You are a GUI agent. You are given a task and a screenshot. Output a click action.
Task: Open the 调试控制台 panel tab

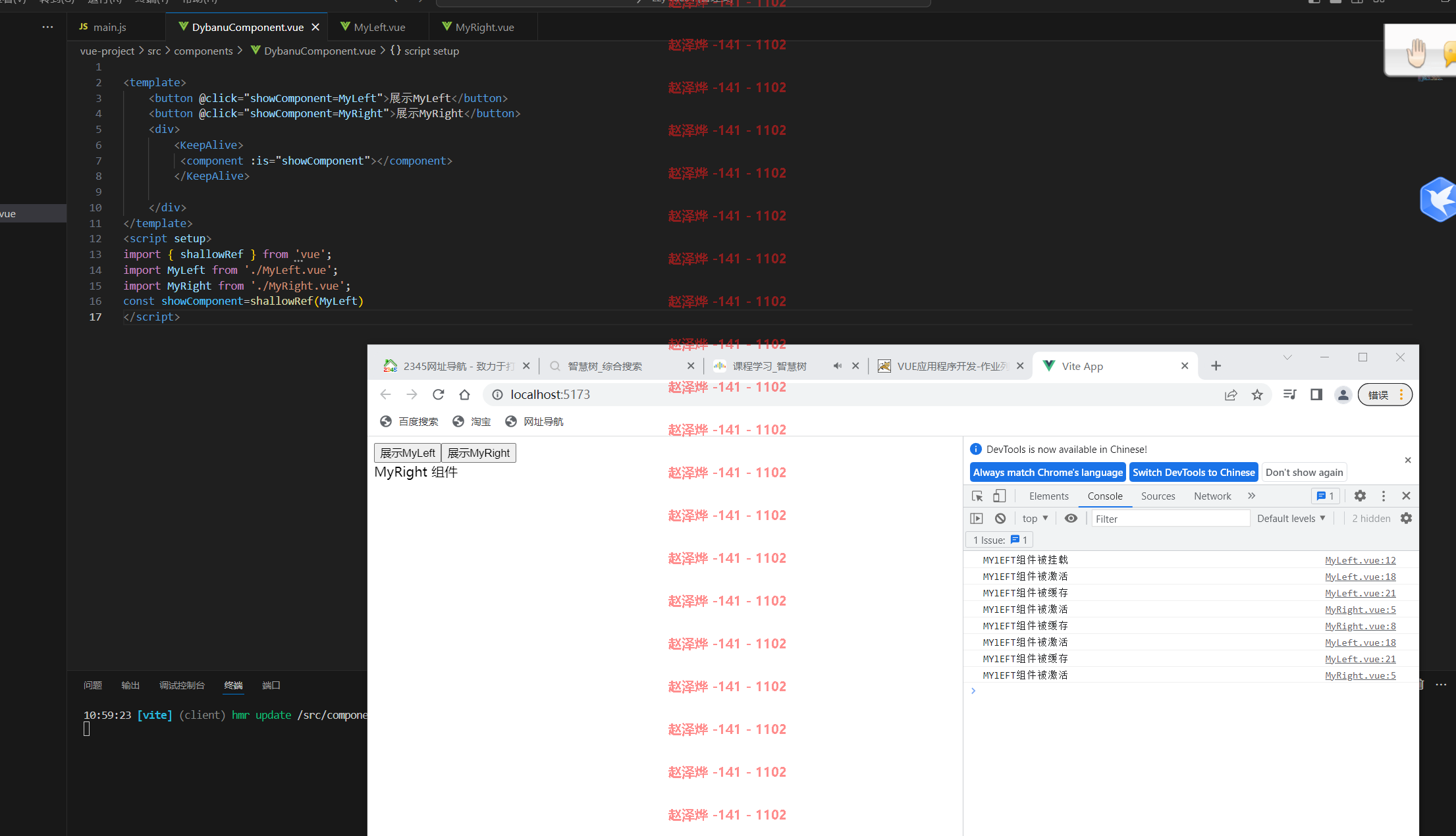pos(182,685)
